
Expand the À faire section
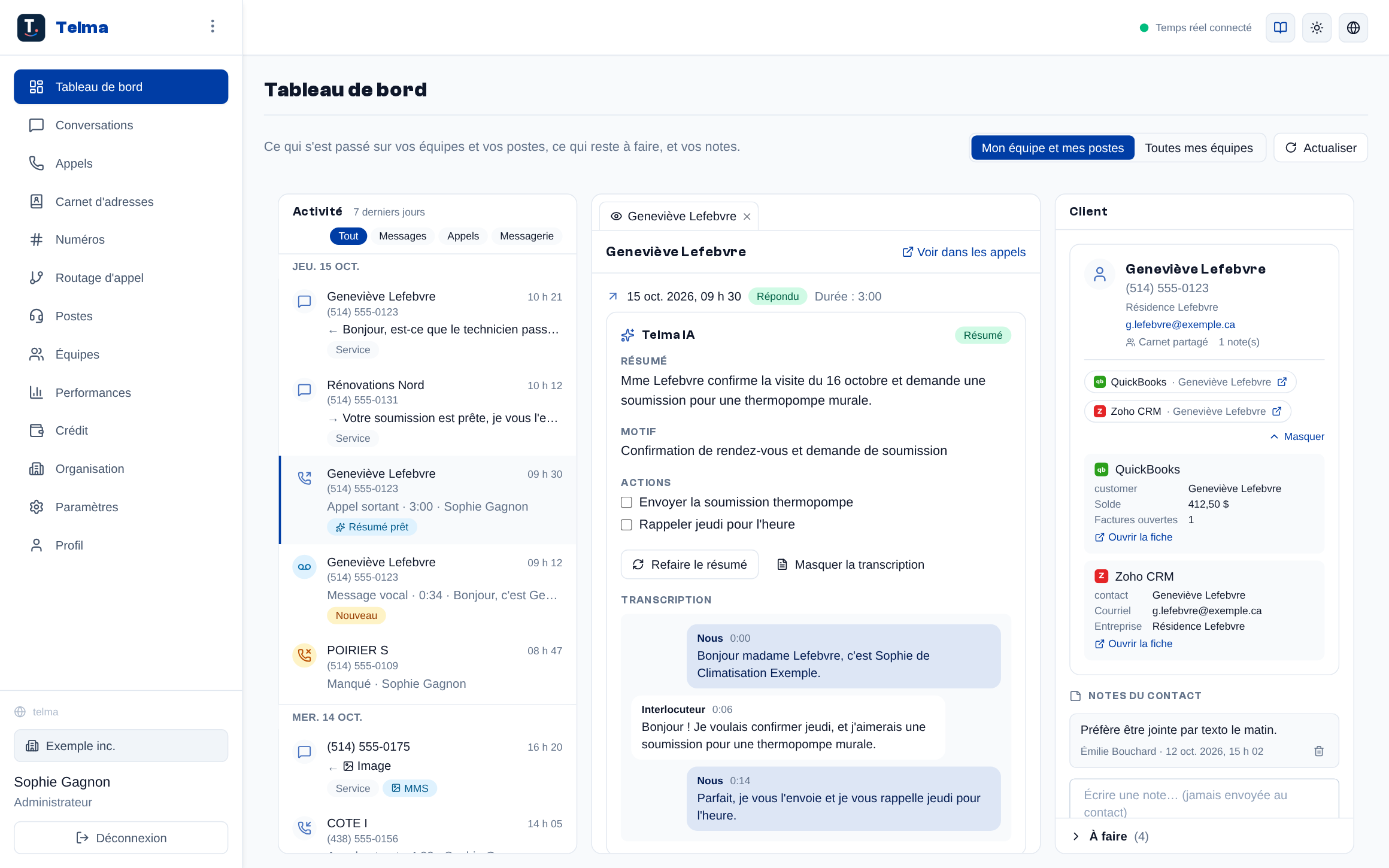tap(1203, 836)
